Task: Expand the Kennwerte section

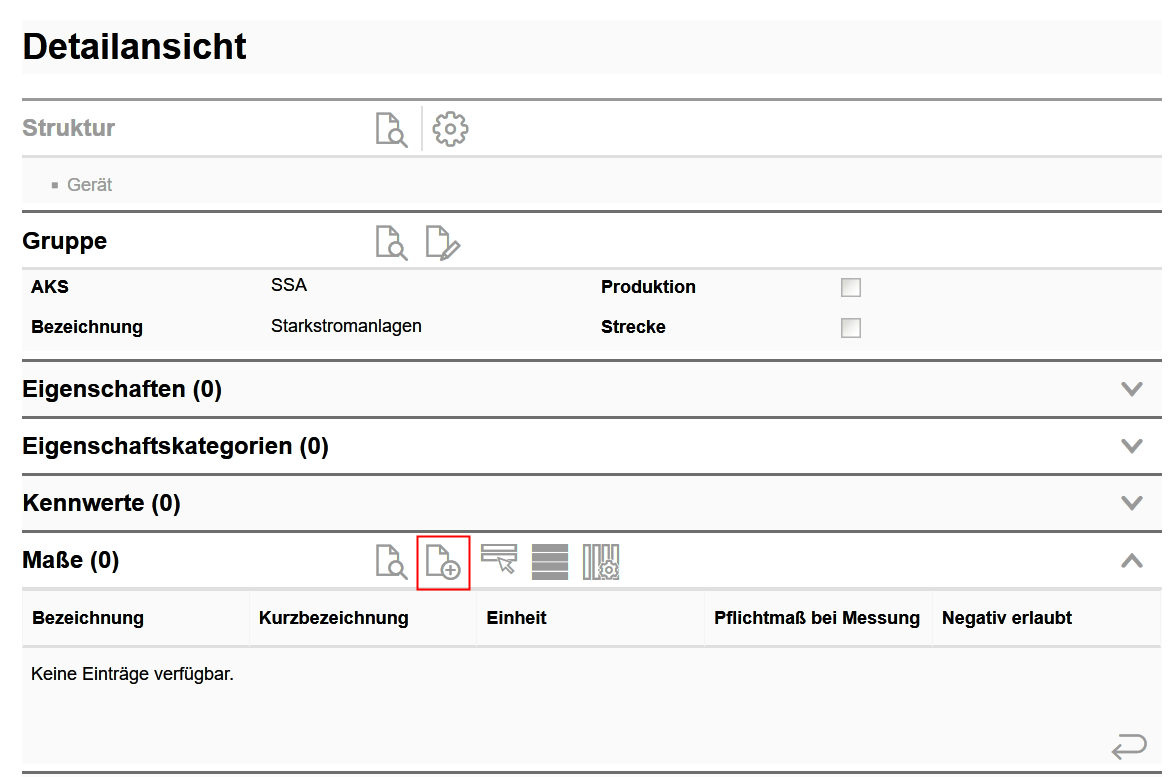Action: [x=1131, y=503]
